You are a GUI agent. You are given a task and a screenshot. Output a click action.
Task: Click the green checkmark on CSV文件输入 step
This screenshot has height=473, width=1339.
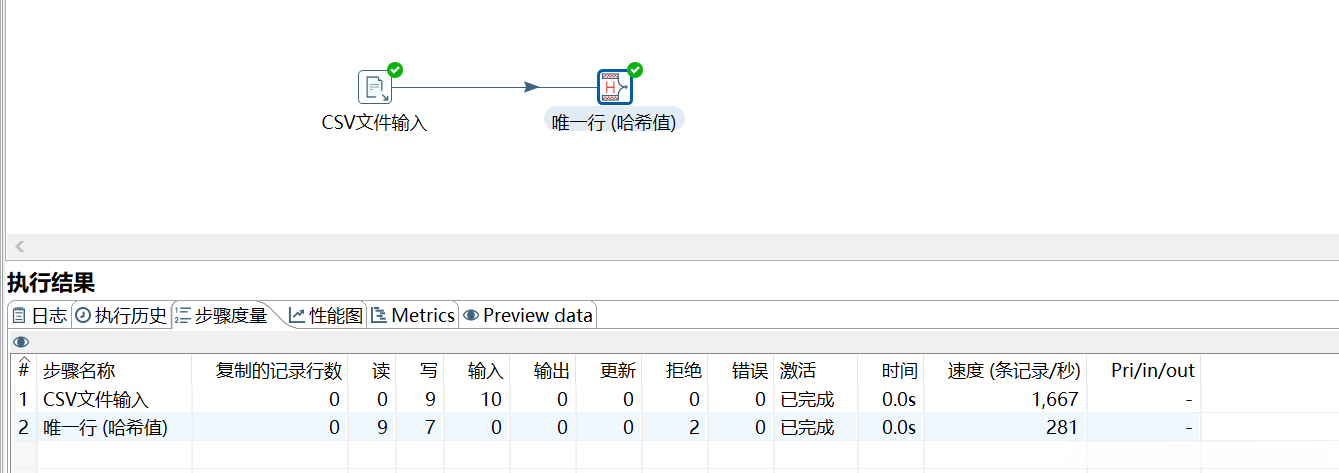[395, 70]
